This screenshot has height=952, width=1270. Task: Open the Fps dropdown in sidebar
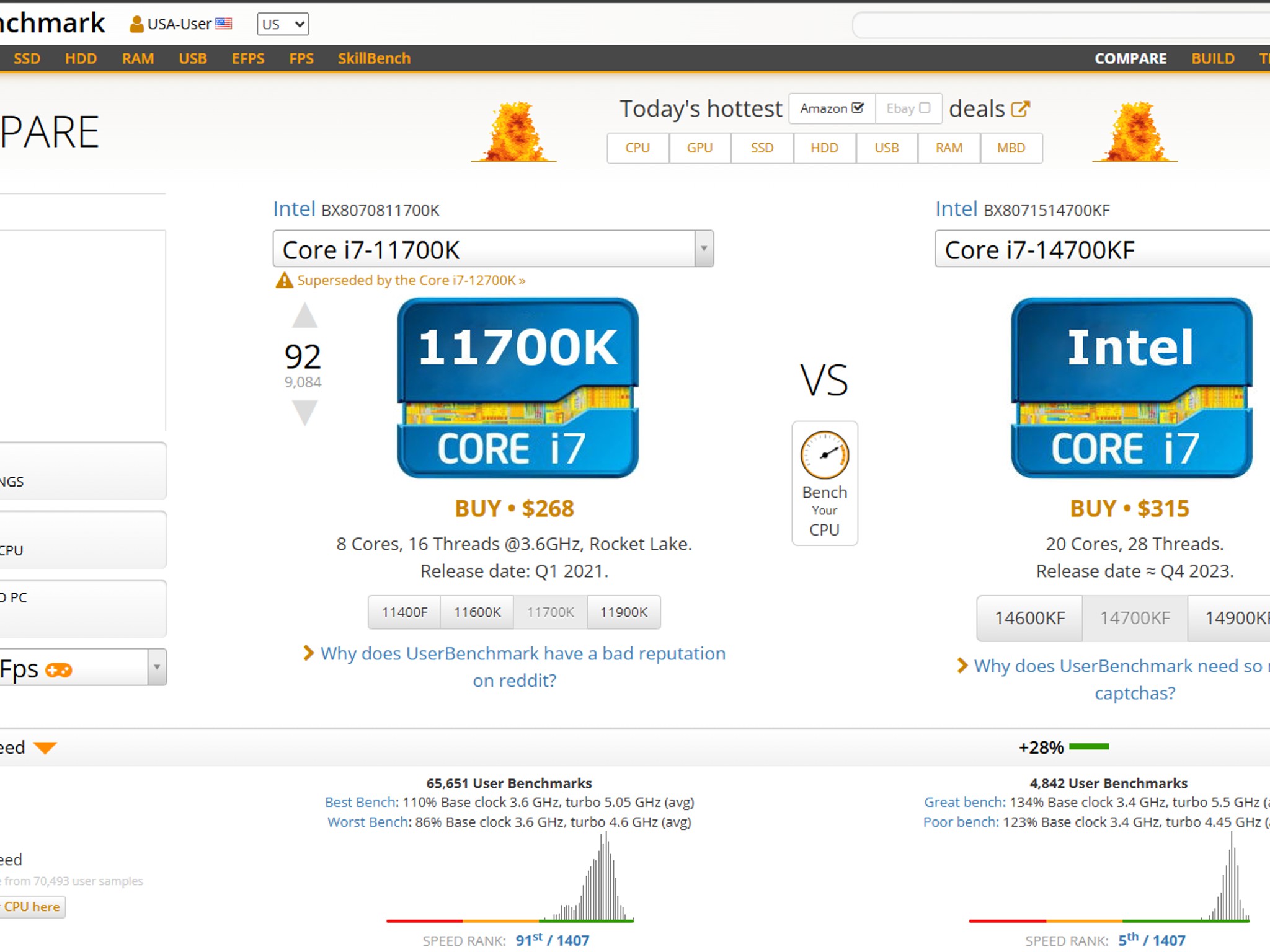coord(157,668)
